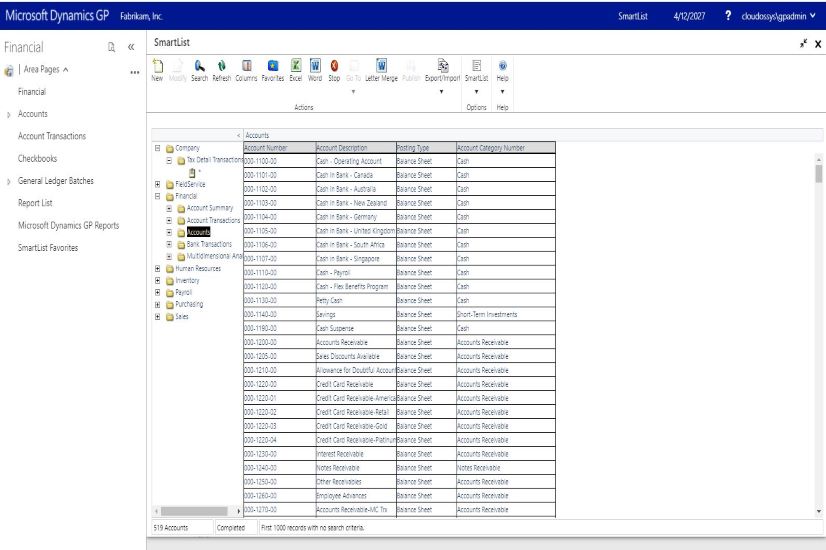Select Short-Term Investments category cell

click(506, 315)
